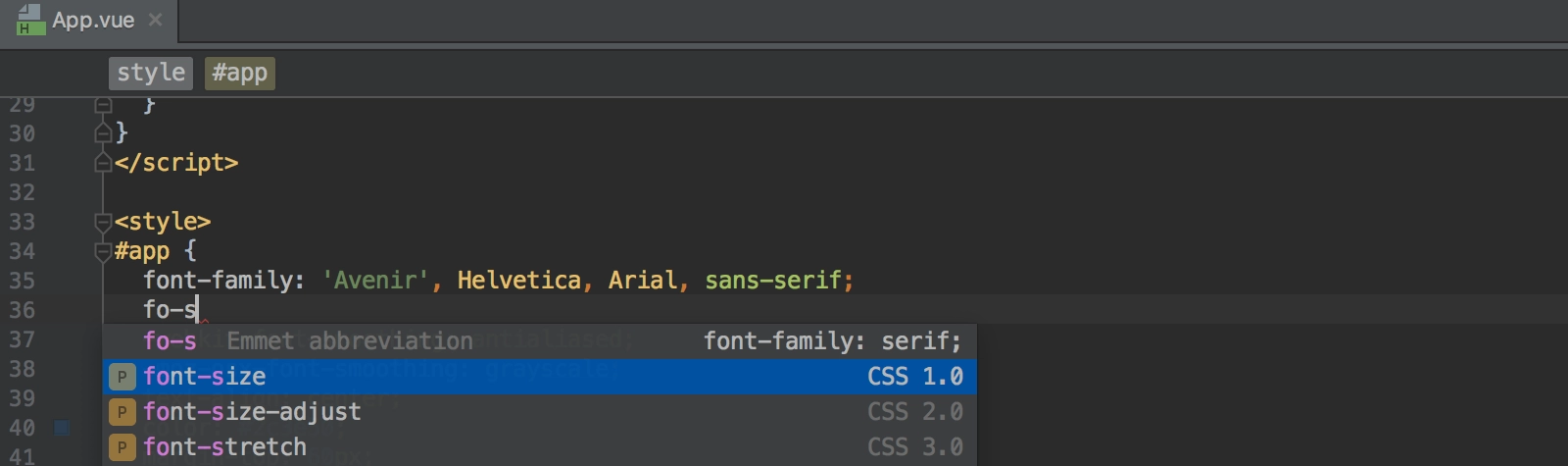Click the Vue file icon on App.vue tab
Viewport: 1568px width, 466px height.
[30, 20]
